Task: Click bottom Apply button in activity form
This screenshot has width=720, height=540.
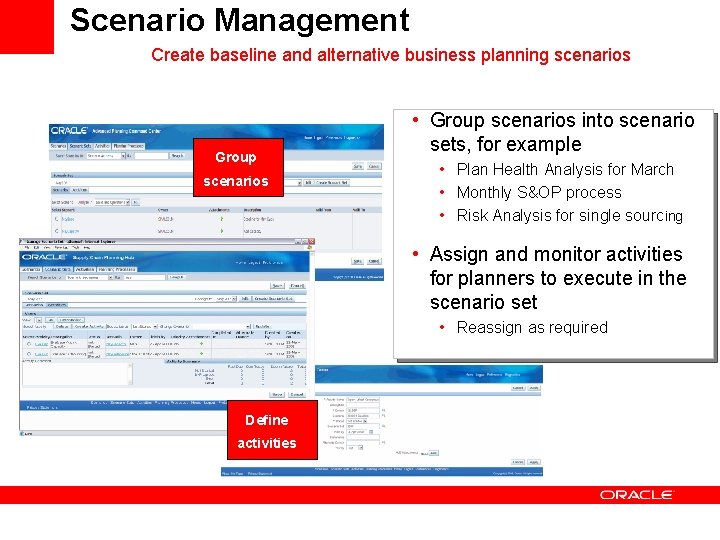Action: (x=534, y=462)
